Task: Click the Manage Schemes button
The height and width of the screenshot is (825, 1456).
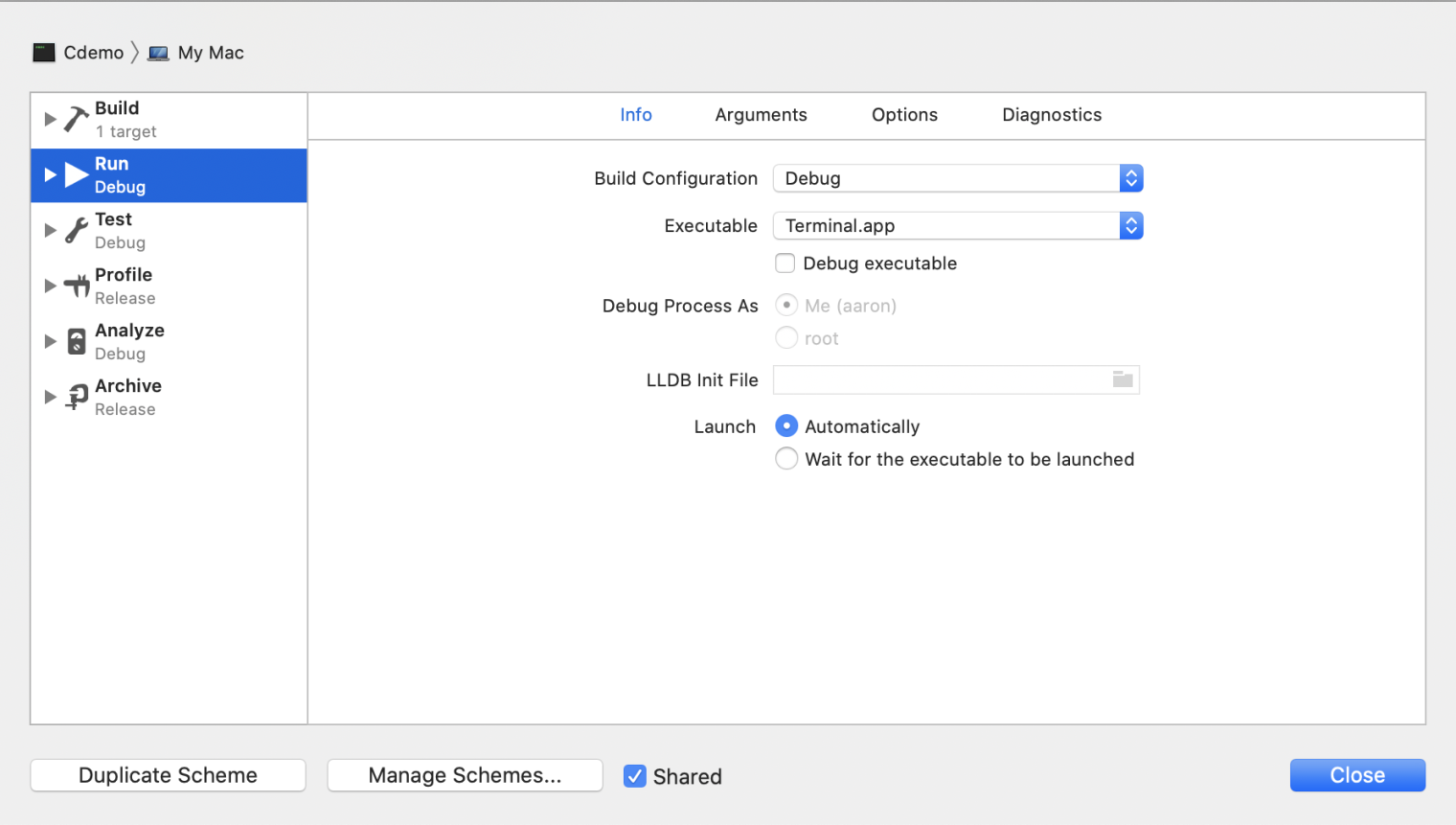Action: [465, 775]
